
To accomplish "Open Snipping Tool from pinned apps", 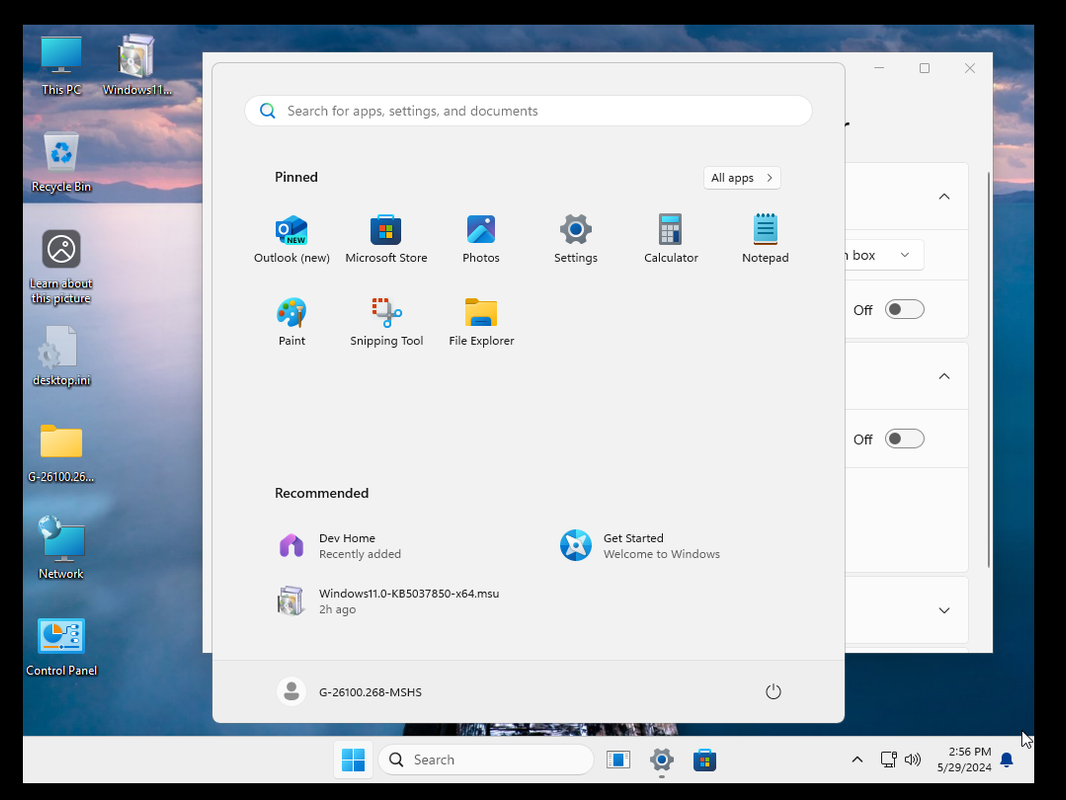I will click(386, 322).
